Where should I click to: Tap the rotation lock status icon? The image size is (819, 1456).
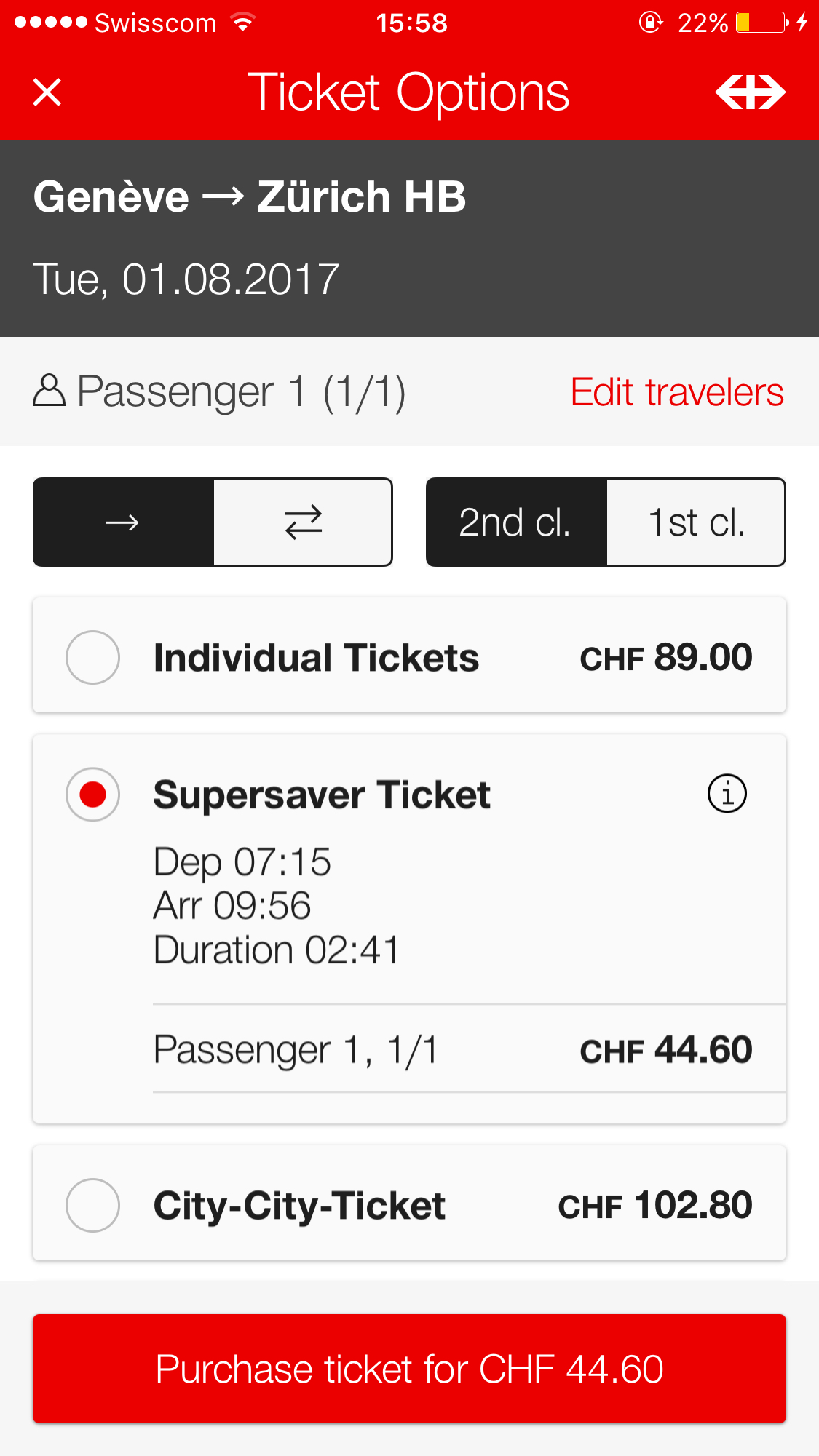(x=649, y=23)
